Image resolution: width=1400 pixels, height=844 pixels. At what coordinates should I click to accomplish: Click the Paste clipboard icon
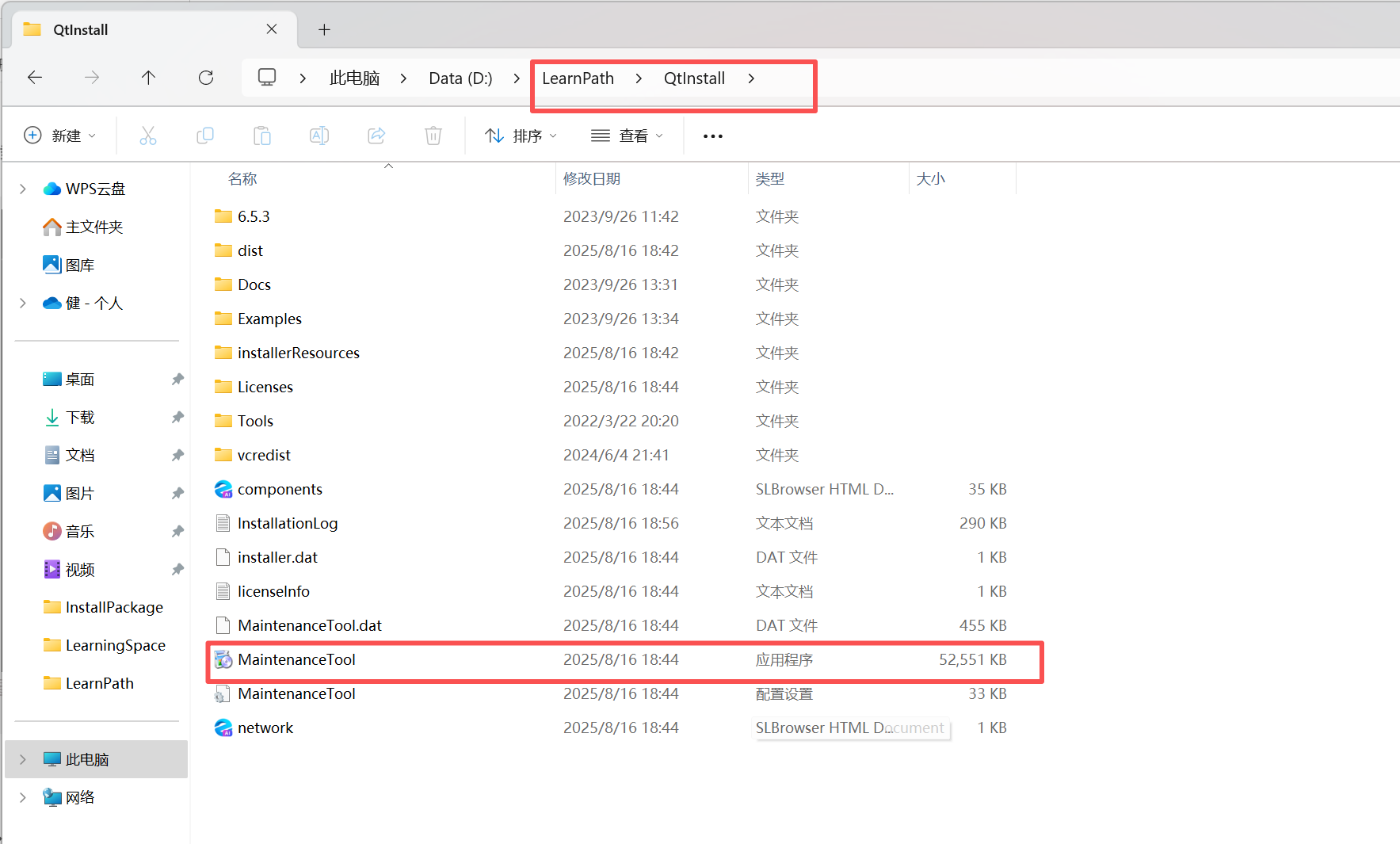tap(262, 136)
